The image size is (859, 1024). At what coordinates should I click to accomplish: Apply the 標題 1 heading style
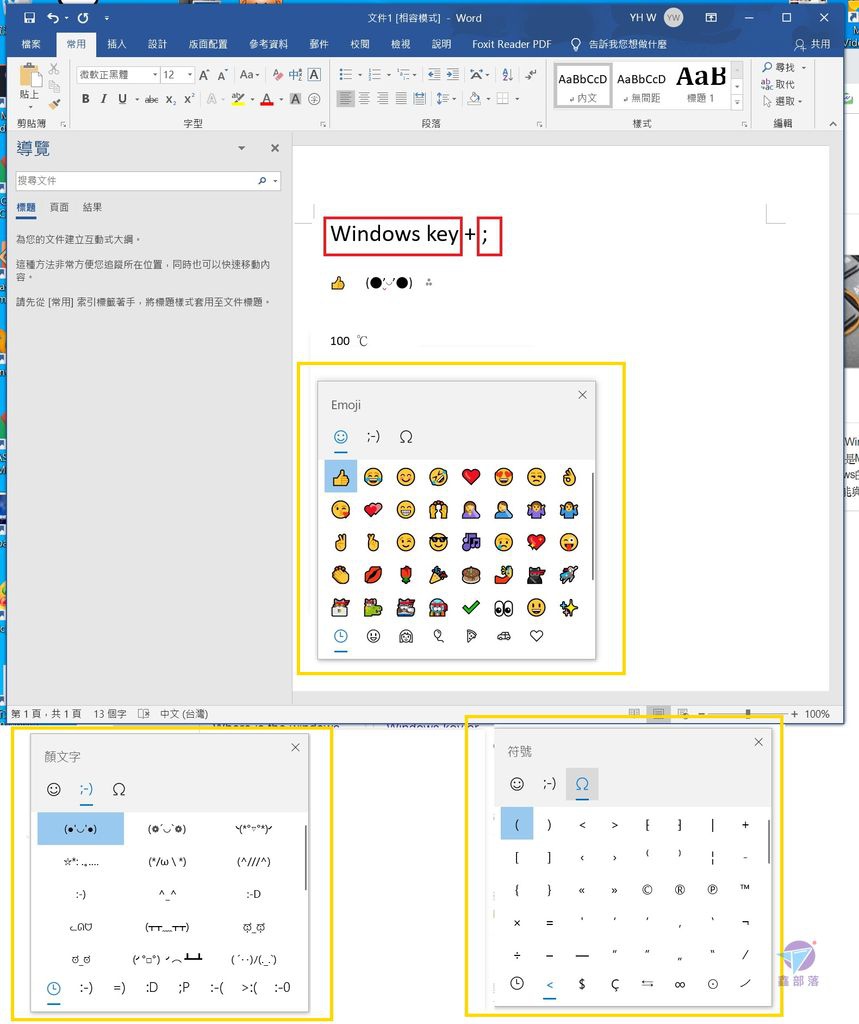pos(700,86)
